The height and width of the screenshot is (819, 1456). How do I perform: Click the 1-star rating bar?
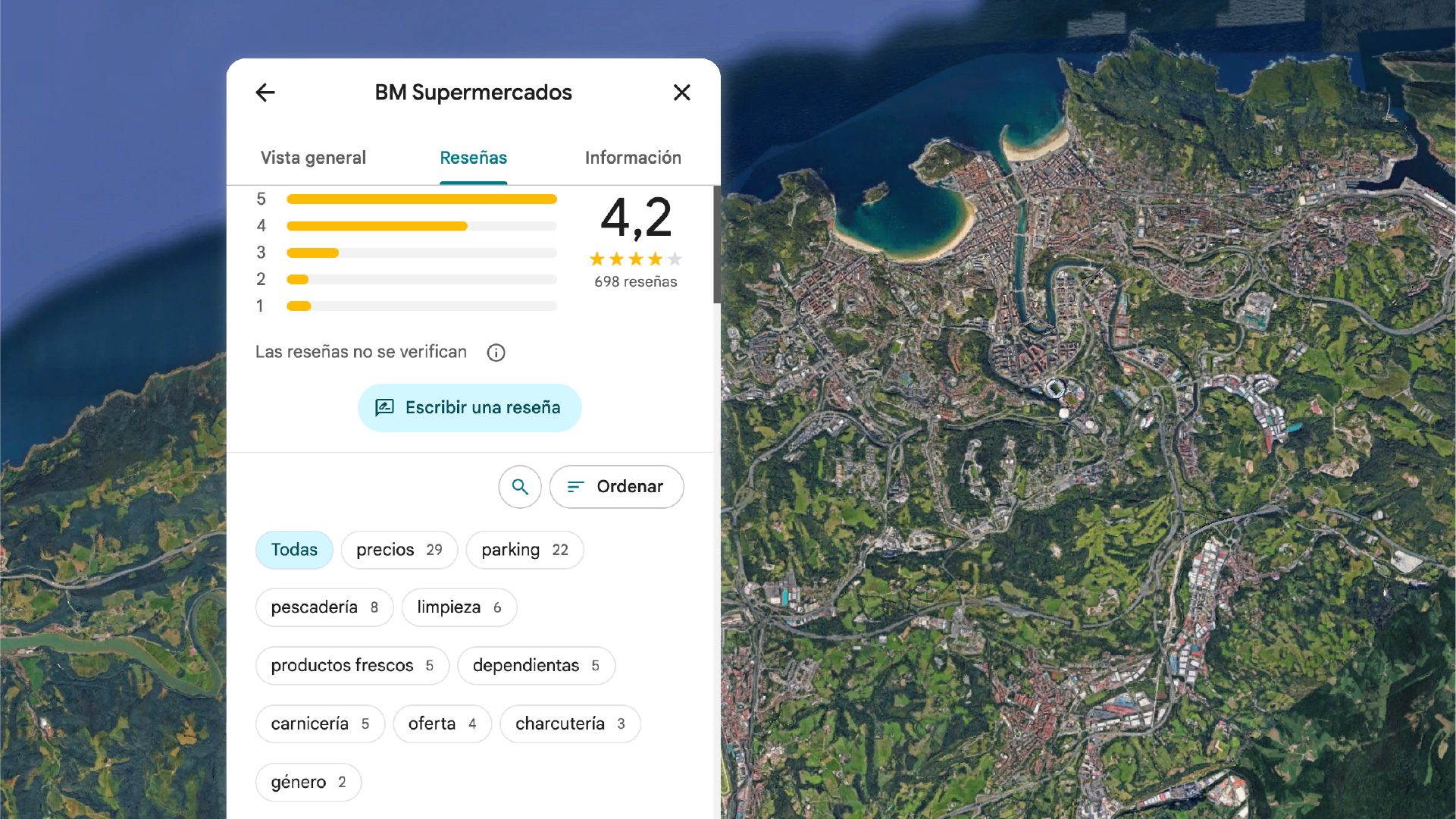[421, 306]
